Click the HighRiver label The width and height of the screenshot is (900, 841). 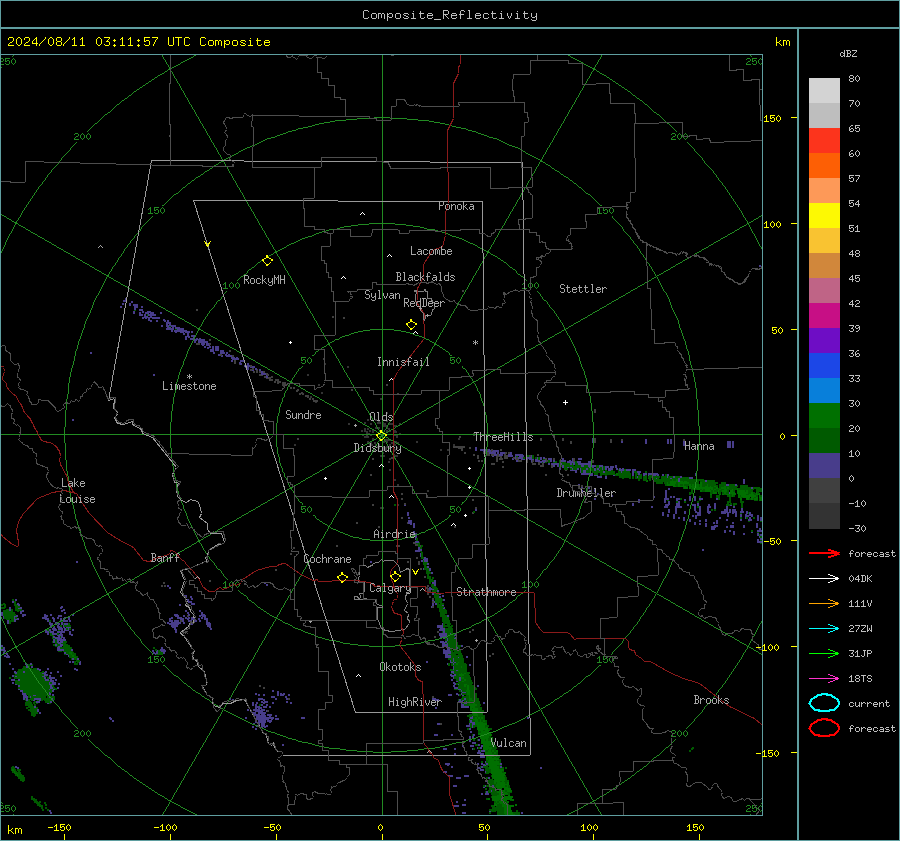coord(415,702)
